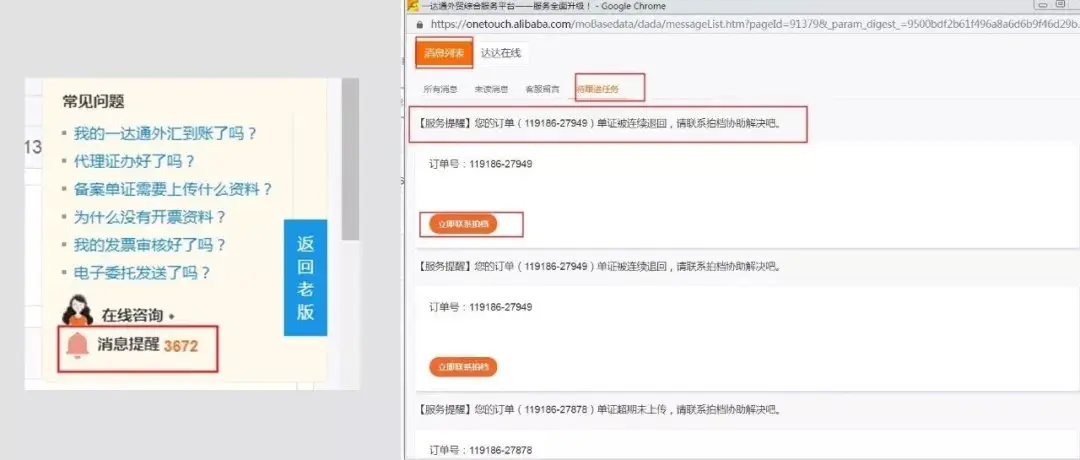This screenshot has width=1080, height=460.
Task: Click first orange 立即联系拍档 button
Action: (x=462, y=224)
